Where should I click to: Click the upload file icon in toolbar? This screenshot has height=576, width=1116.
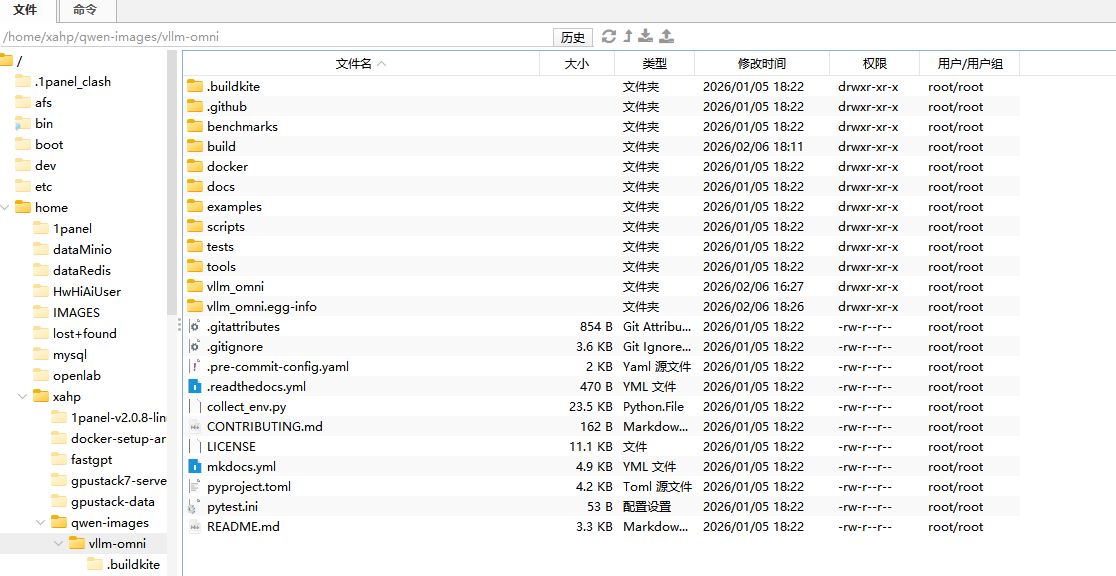pos(666,36)
